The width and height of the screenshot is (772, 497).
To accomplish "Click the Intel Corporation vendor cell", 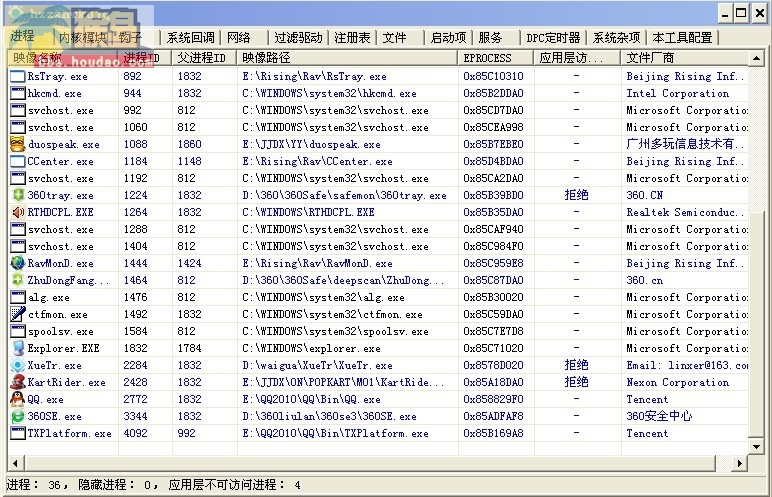I will [677, 93].
